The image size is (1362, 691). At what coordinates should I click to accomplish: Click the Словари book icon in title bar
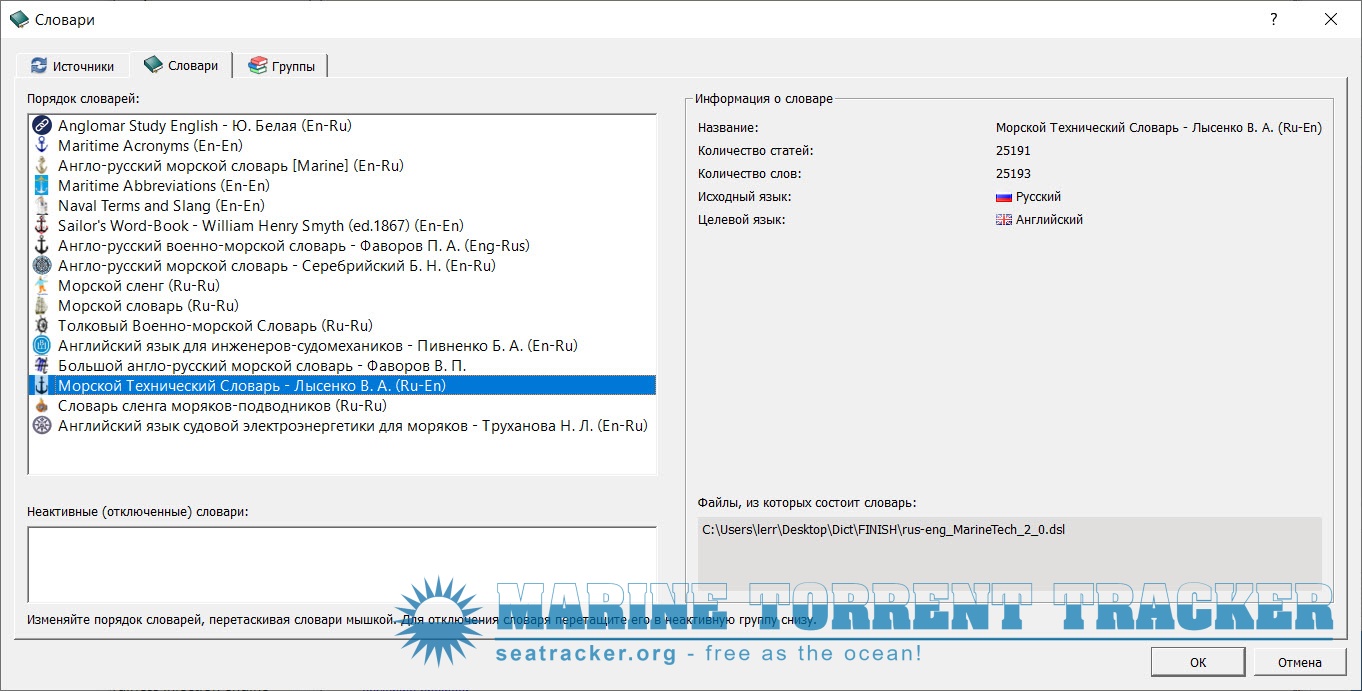(x=19, y=19)
